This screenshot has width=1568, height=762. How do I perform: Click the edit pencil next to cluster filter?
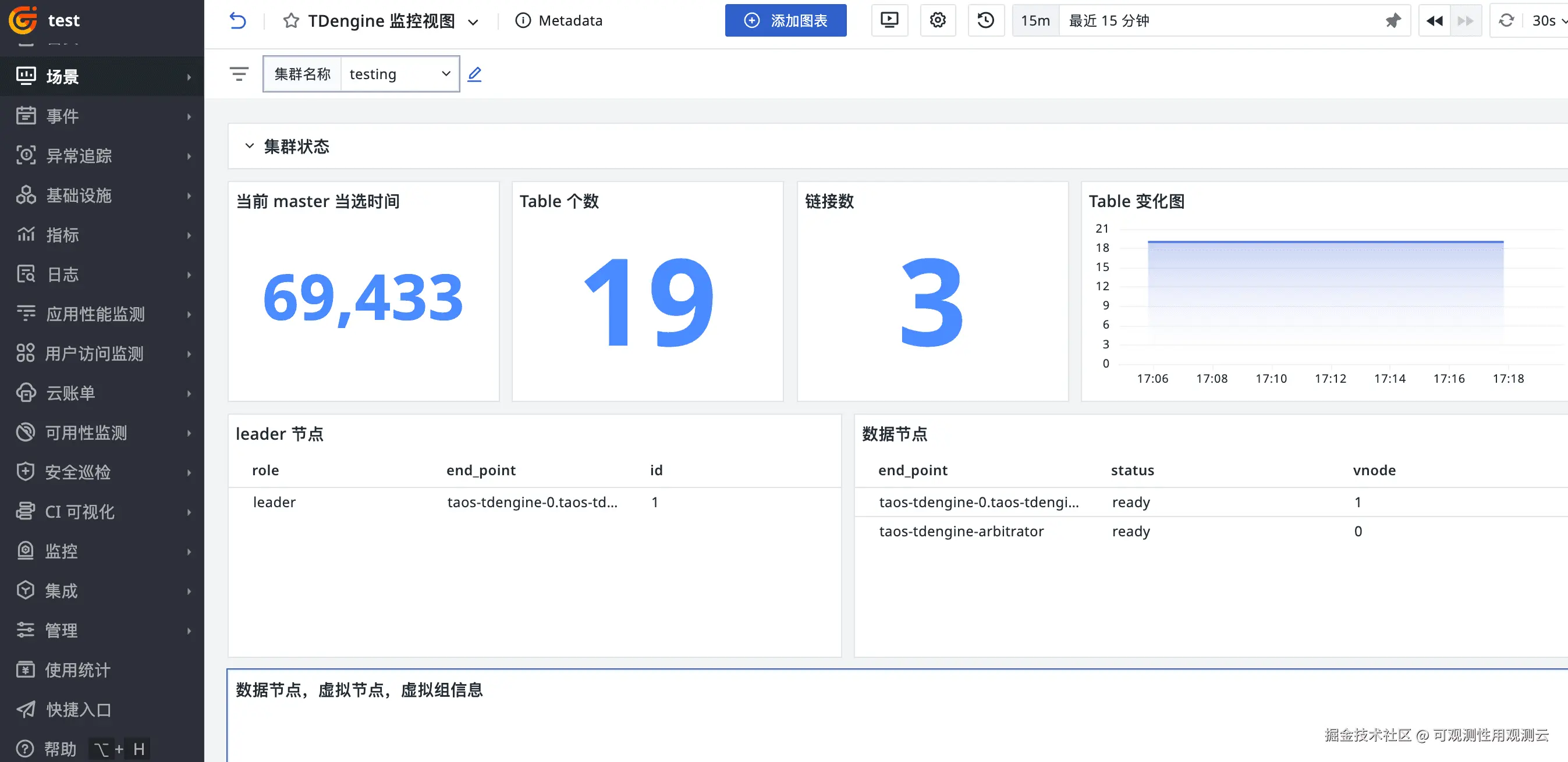(475, 74)
